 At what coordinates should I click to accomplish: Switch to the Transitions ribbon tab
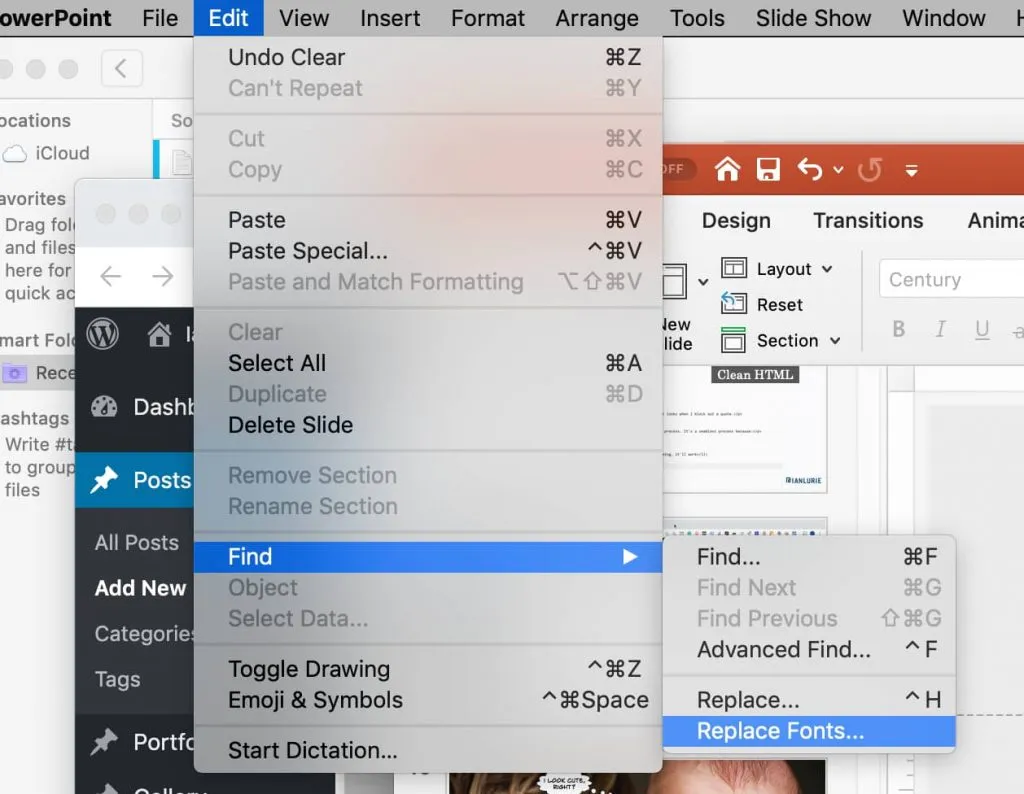coord(868,221)
